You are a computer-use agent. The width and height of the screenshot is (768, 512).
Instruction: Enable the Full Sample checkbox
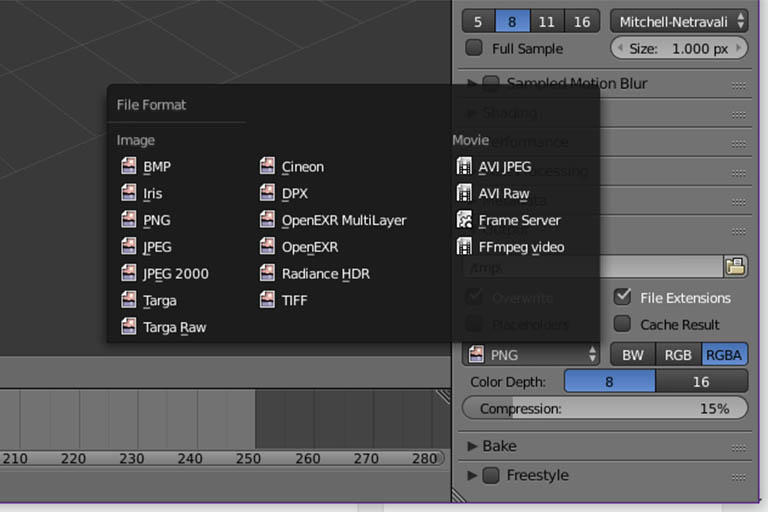tap(474, 48)
